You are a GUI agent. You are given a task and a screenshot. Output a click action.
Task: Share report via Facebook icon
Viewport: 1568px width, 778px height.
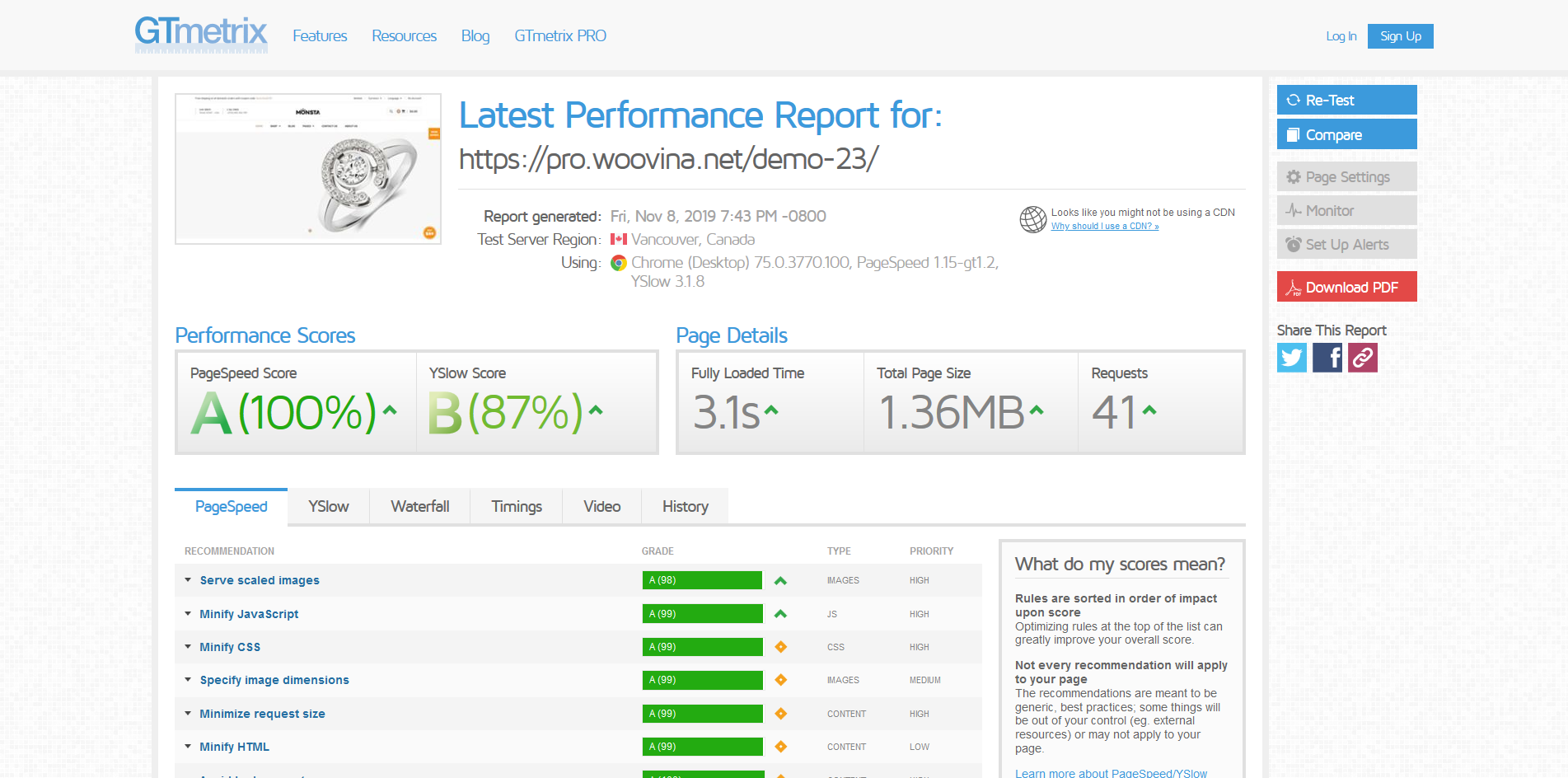(1327, 358)
